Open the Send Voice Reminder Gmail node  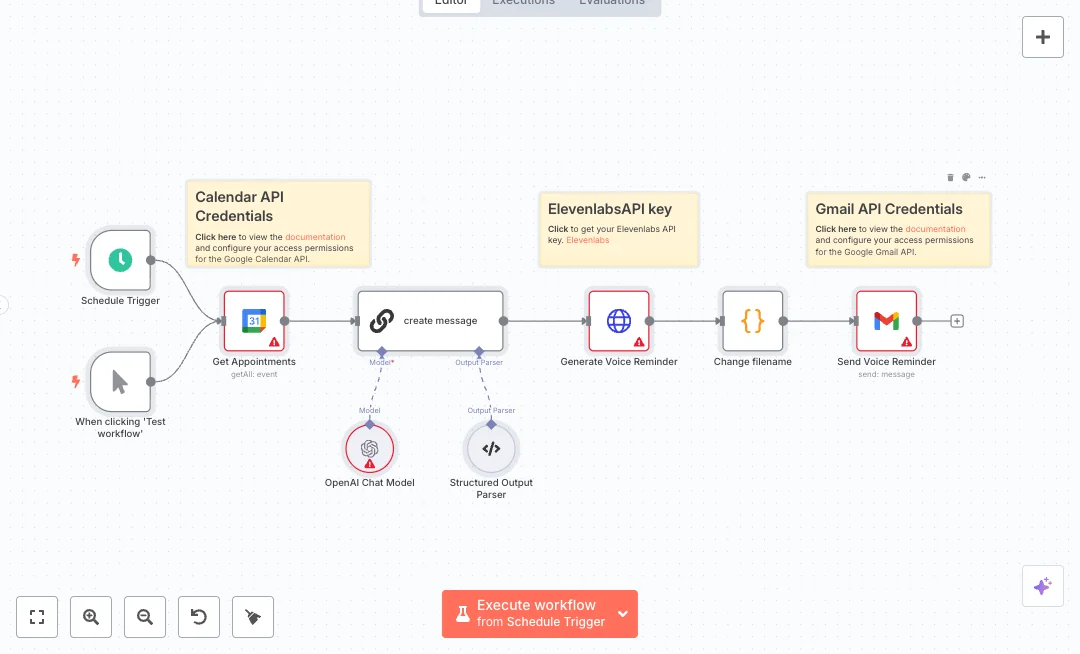[x=886, y=321]
